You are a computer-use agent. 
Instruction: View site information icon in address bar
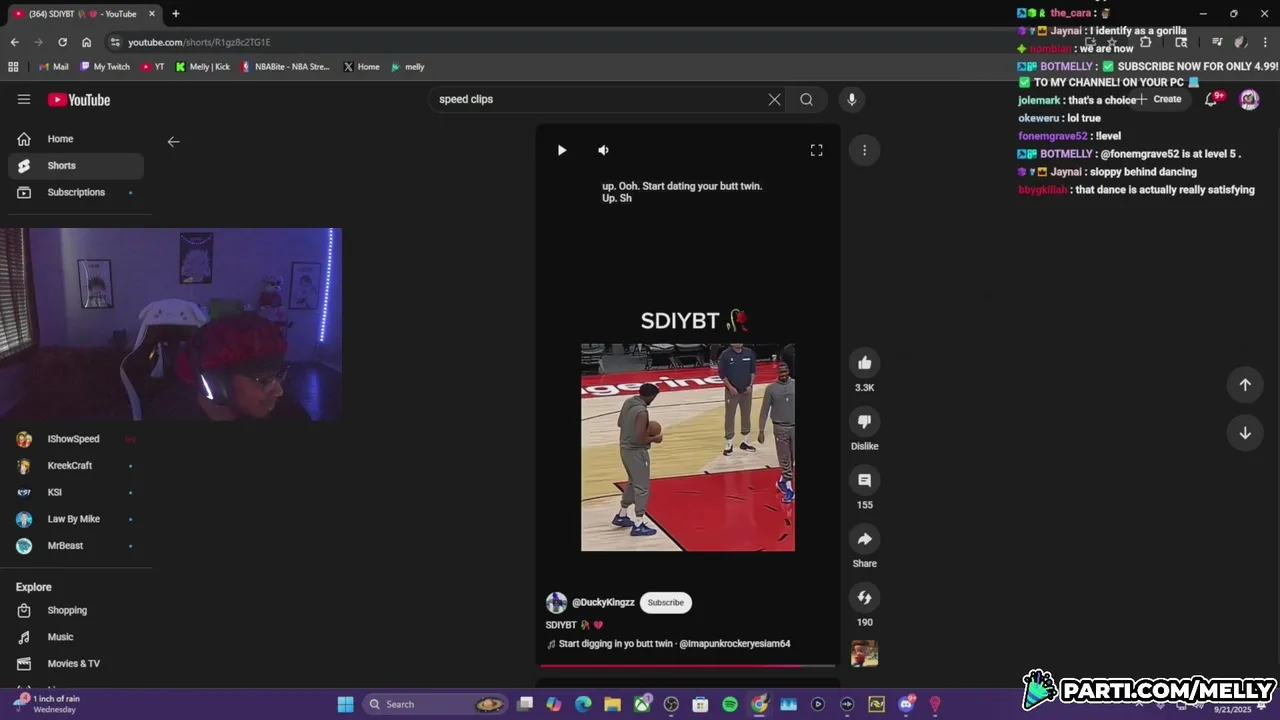click(116, 42)
